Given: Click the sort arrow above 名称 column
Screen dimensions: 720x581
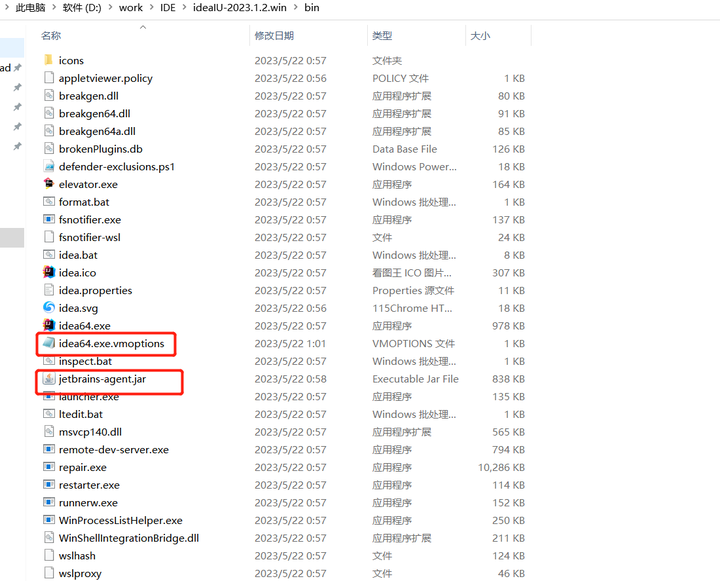Looking at the screenshot, I should (143, 27).
